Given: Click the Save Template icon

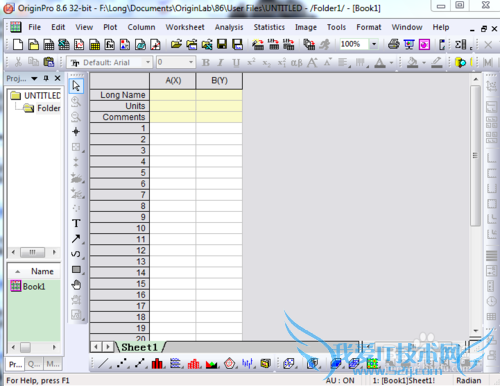Looking at the screenshot, I should pyautogui.click(x=237, y=44).
